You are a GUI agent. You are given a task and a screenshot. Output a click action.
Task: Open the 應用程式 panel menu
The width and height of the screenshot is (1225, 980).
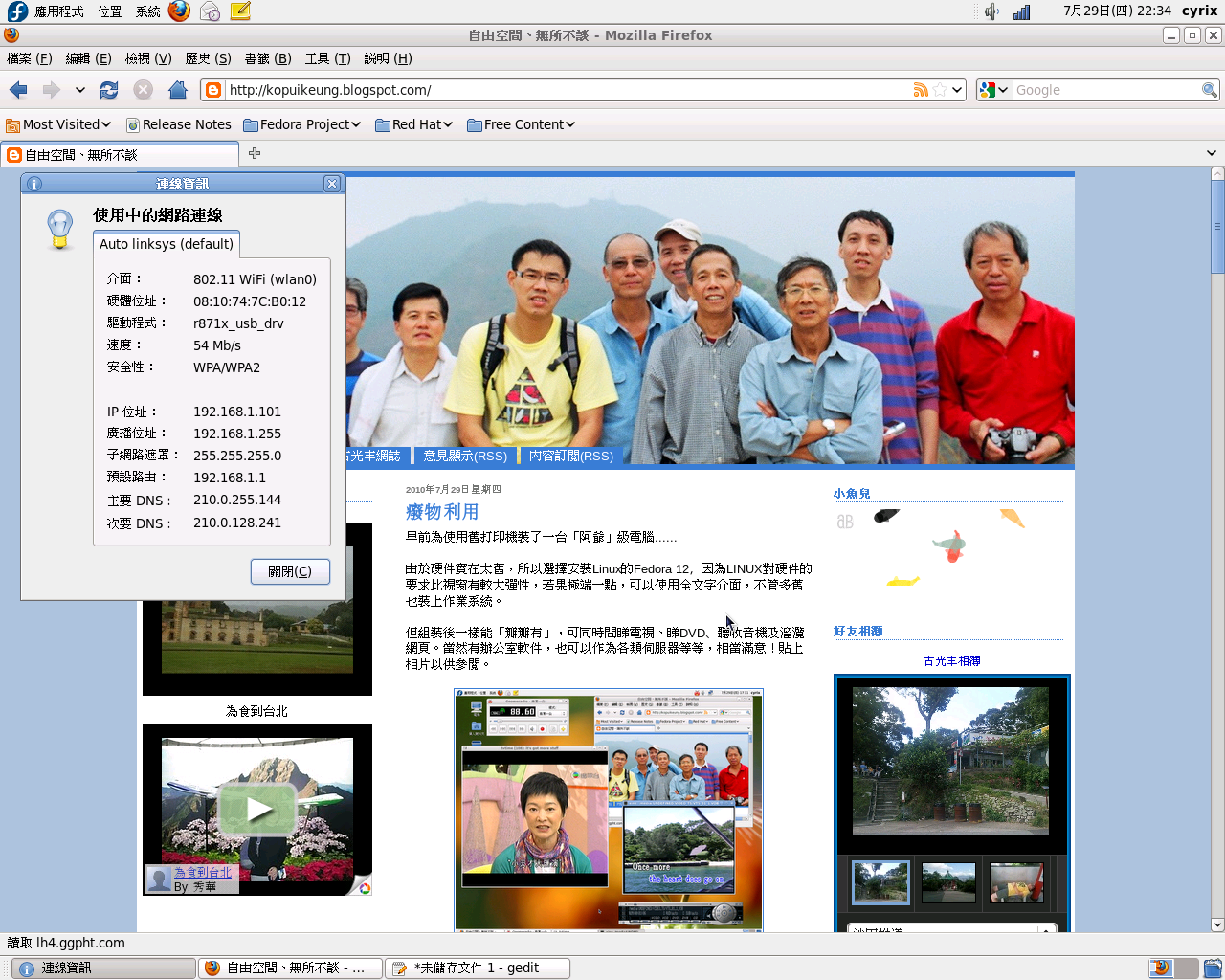[x=59, y=11]
